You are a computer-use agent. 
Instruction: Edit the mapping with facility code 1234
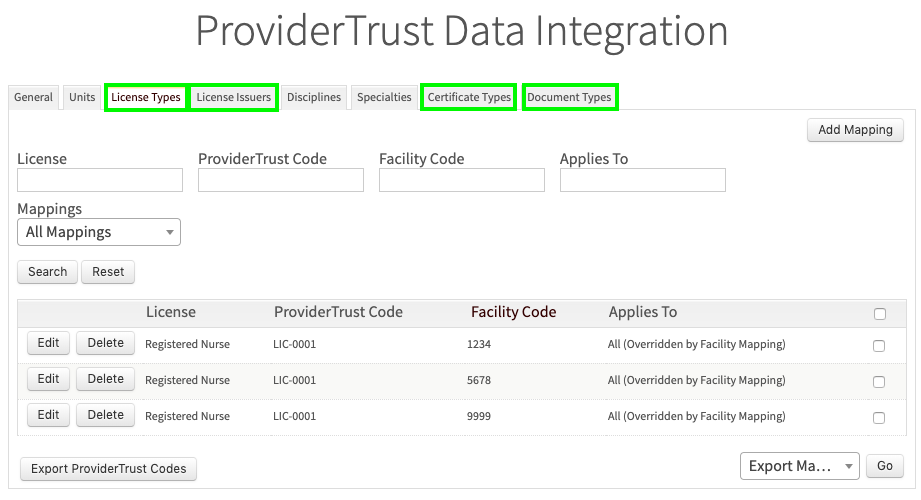[48, 343]
